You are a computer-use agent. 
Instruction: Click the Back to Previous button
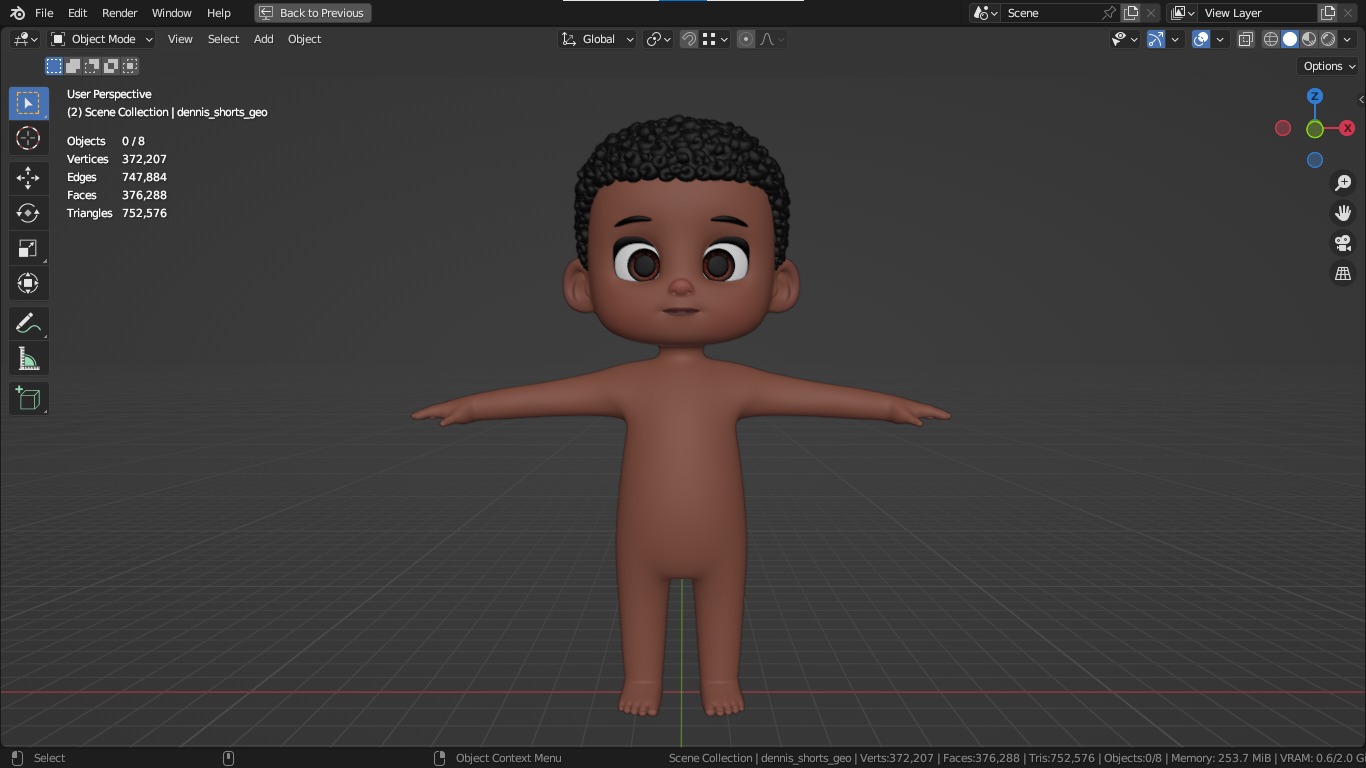313,13
